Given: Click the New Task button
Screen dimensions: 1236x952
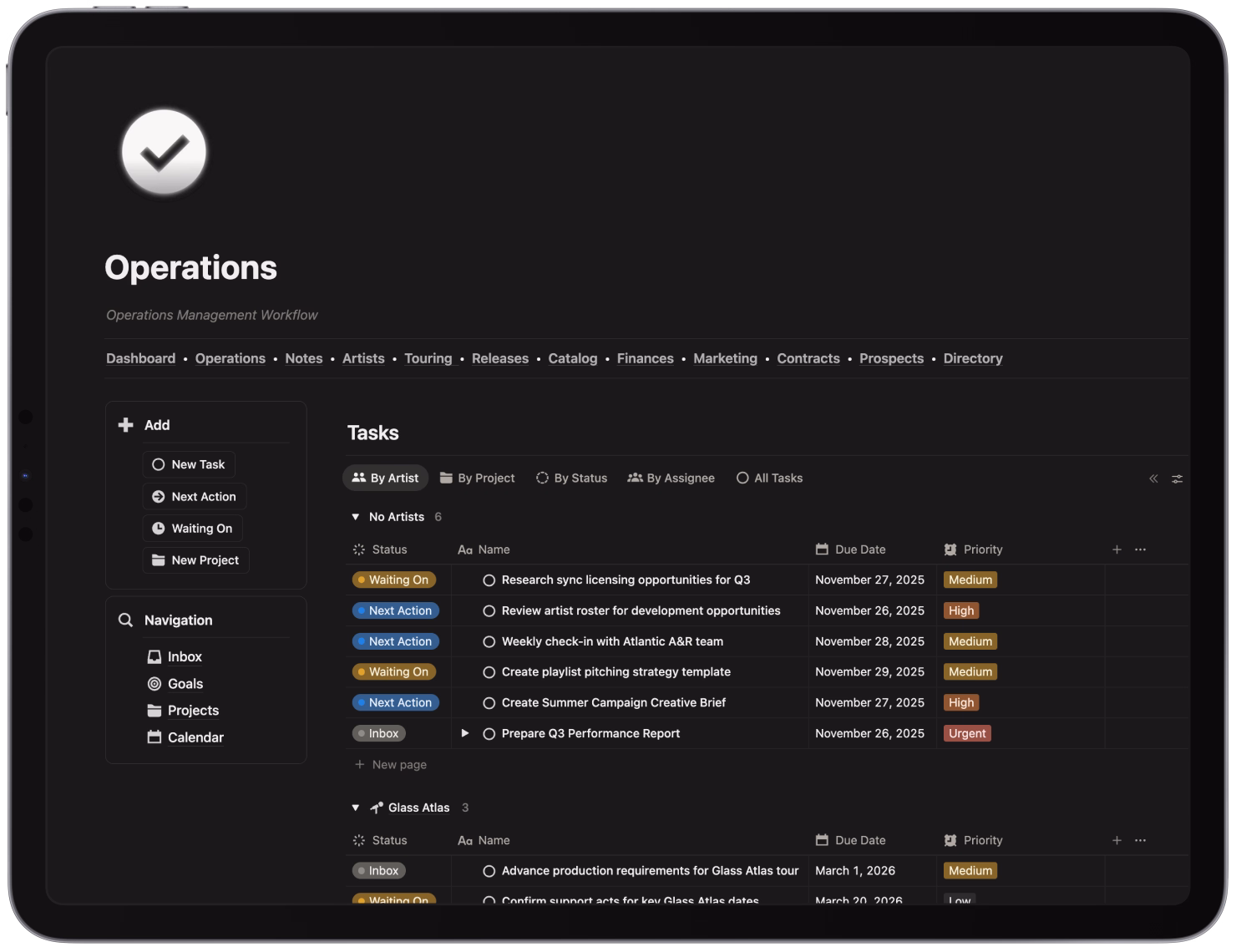Looking at the screenshot, I should 189,464.
